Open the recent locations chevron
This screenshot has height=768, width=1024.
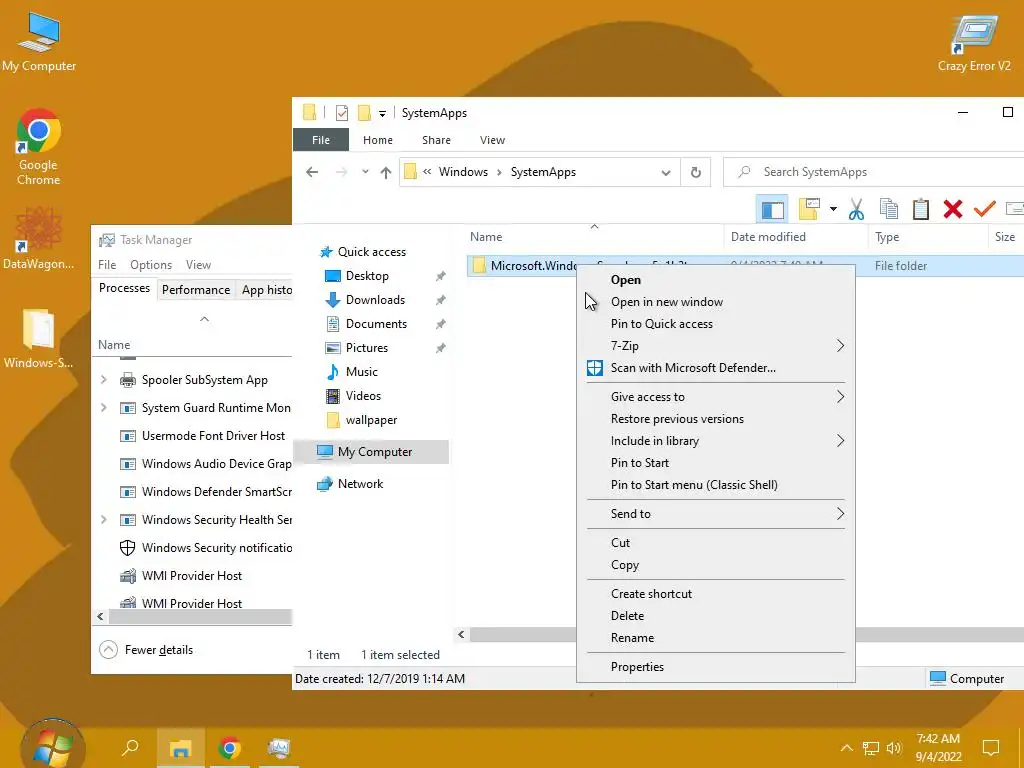(365, 172)
